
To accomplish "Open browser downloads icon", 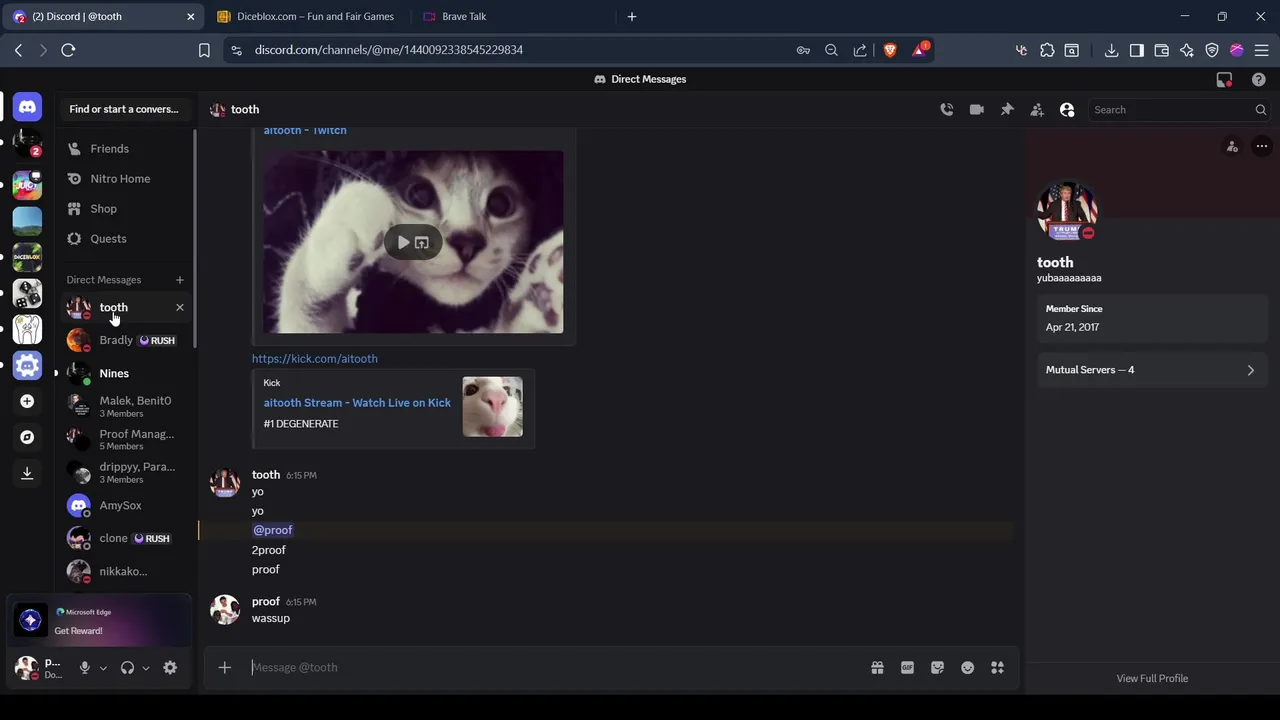I will coord(1111,50).
